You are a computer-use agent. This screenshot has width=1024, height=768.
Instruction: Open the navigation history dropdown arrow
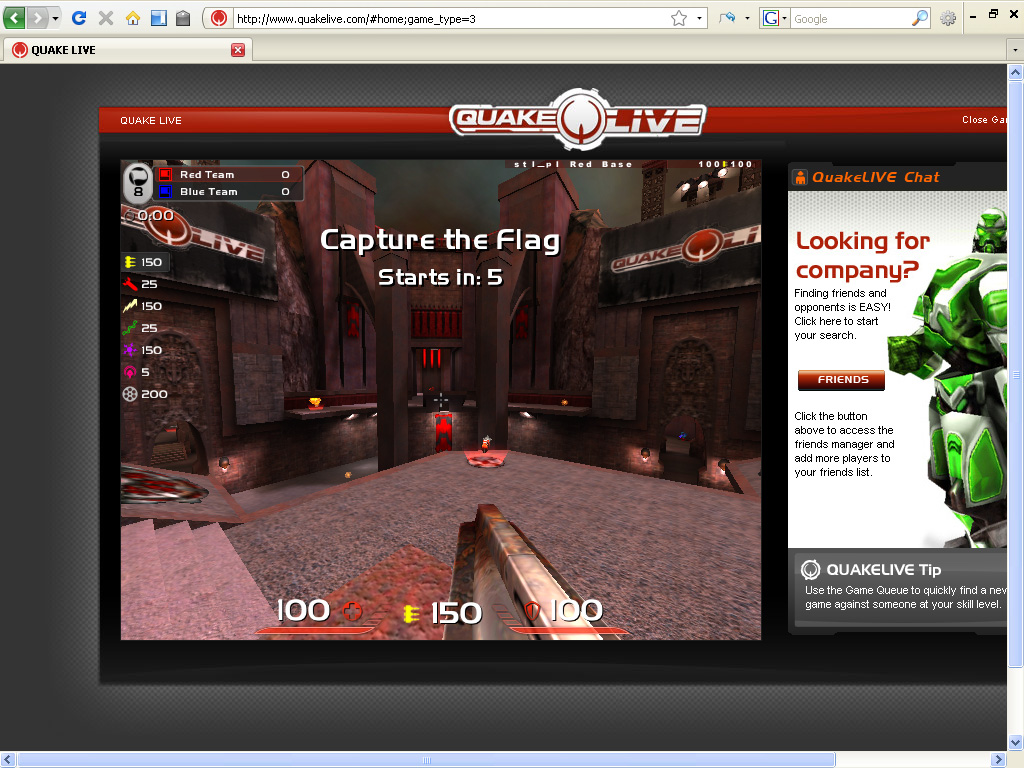(x=56, y=18)
